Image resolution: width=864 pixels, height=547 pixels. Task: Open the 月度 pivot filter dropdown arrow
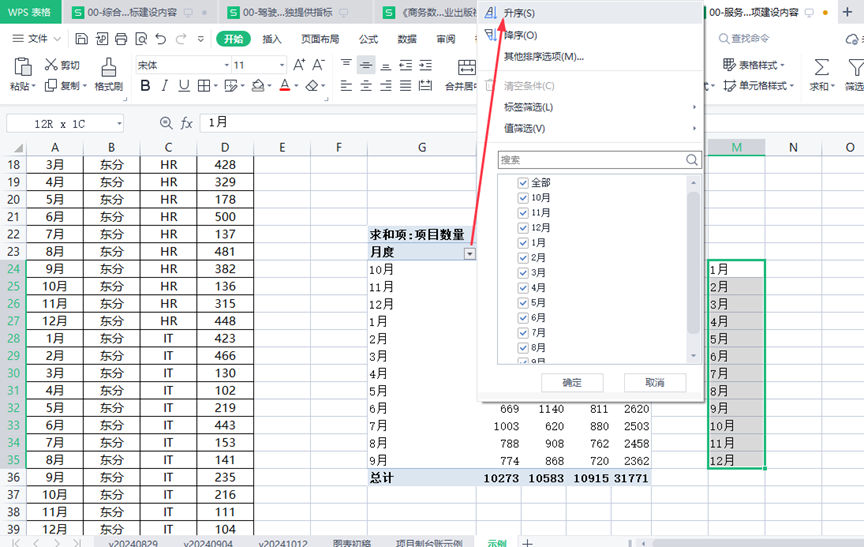click(469, 253)
